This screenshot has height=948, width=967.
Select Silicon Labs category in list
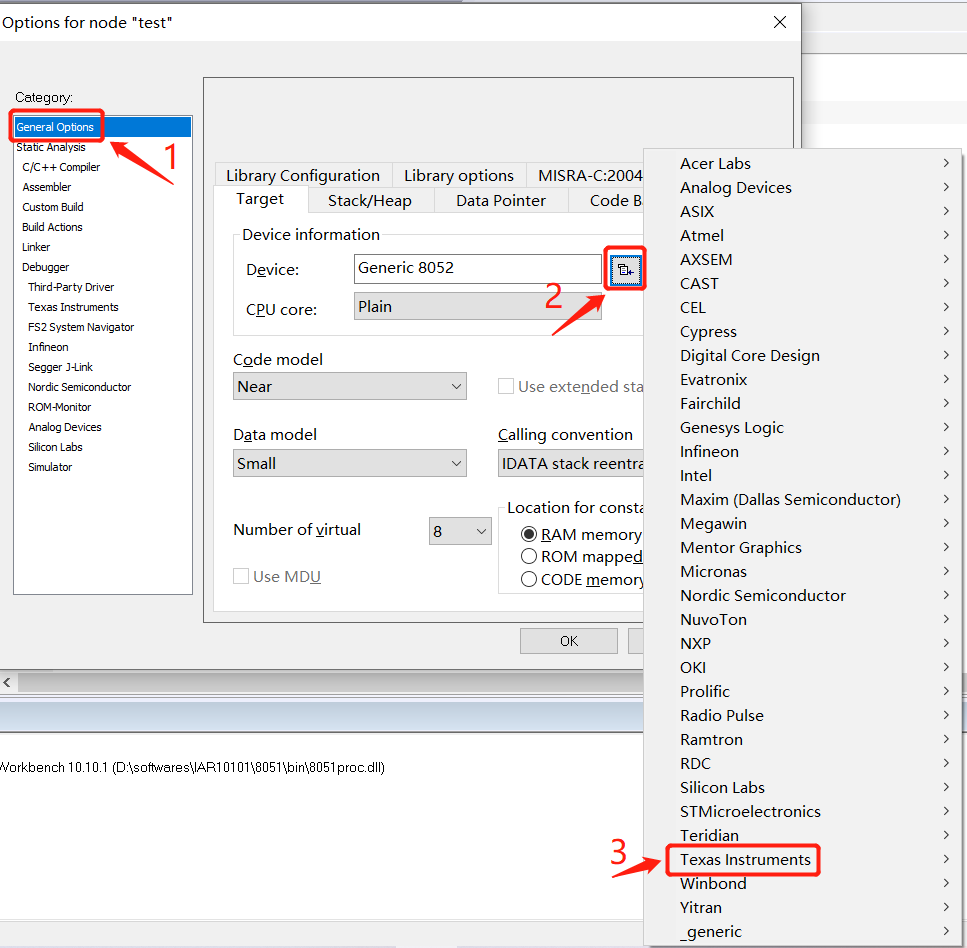pyautogui.click(x=56, y=447)
